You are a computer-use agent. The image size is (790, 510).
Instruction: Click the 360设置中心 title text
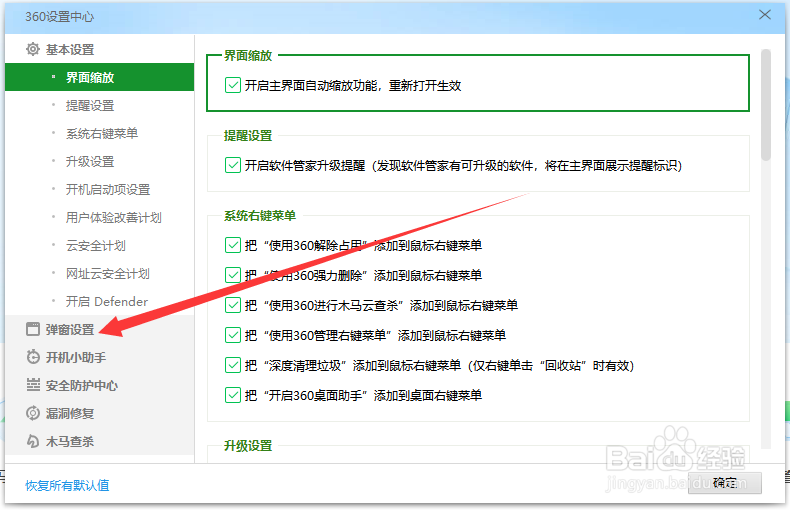pyautogui.click(x=59, y=17)
